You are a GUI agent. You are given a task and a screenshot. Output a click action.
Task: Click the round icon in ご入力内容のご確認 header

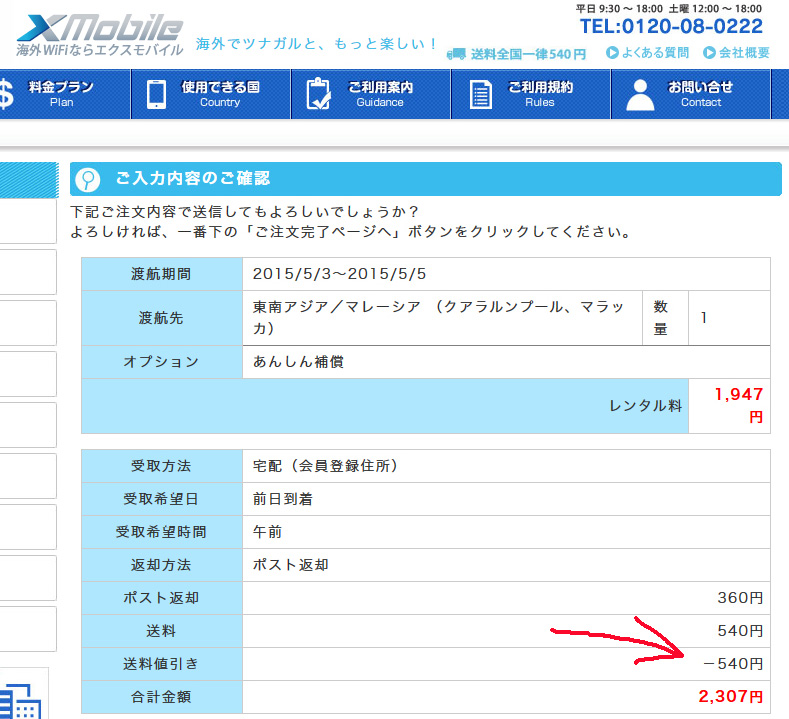point(88,179)
